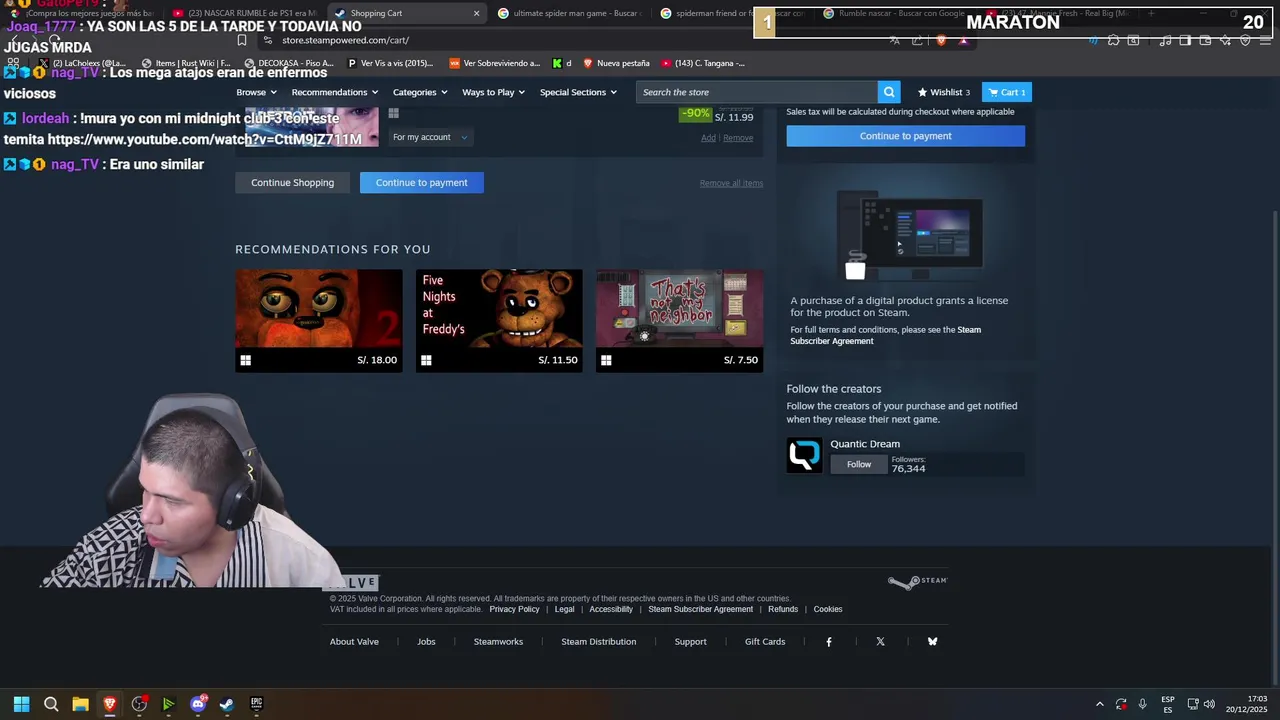Open the Cart from the shopping cart icon button
Image resolution: width=1280 pixels, height=720 pixels.
click(x=1007, y=92)
